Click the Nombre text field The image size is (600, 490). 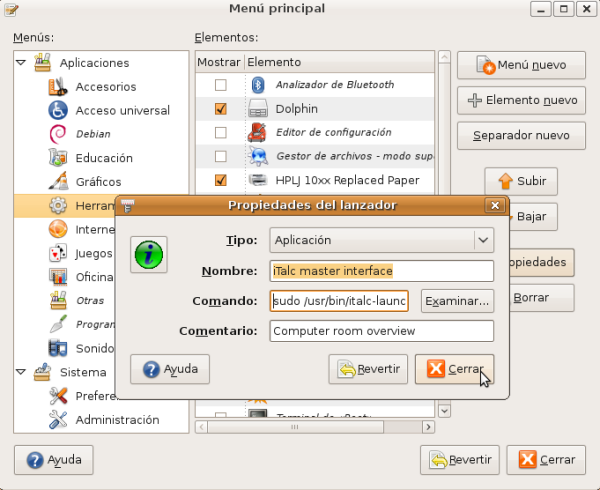pyautogui.click(x=382, y=271)
